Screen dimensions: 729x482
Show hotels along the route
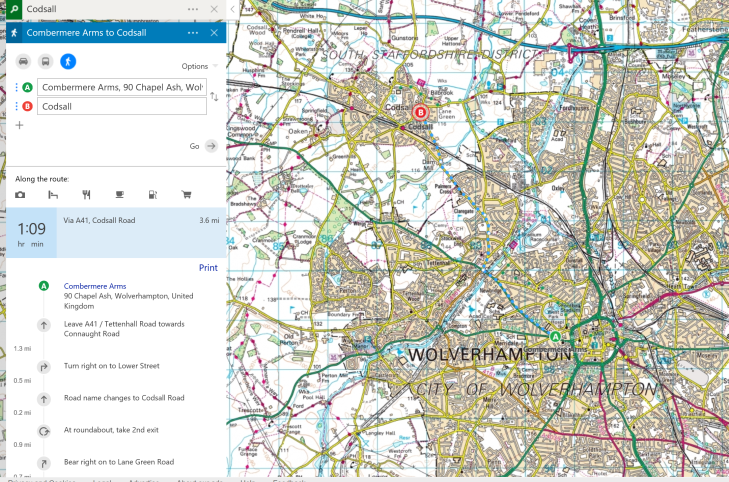coord(54,194)
